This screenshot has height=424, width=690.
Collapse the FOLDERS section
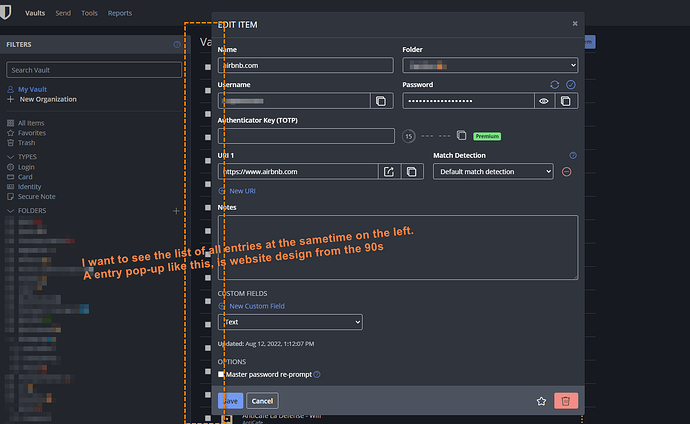(11, 211)
